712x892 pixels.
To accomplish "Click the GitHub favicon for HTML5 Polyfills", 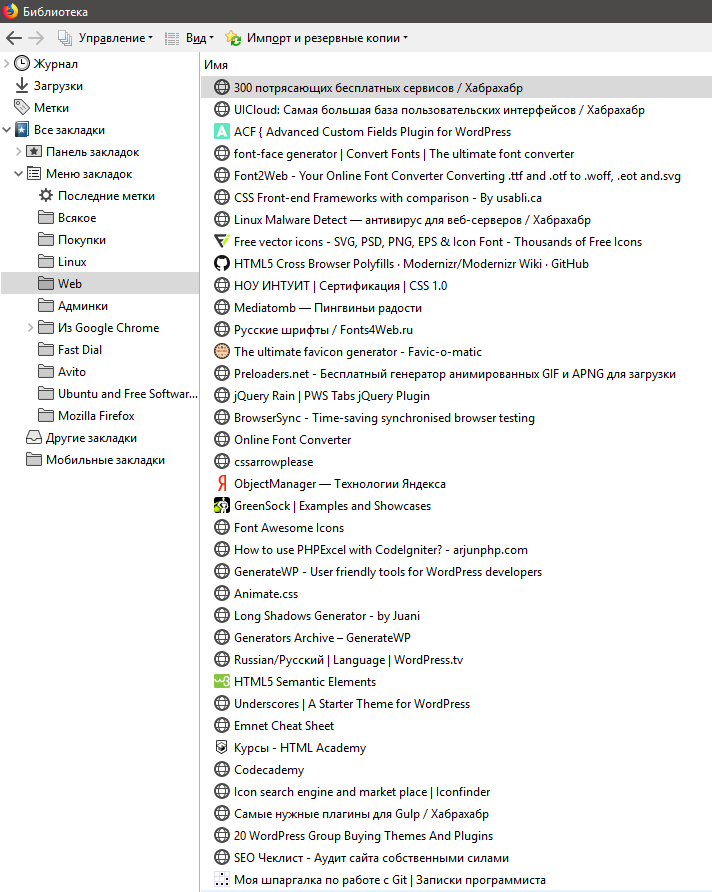I will click(x=222, y=264).
